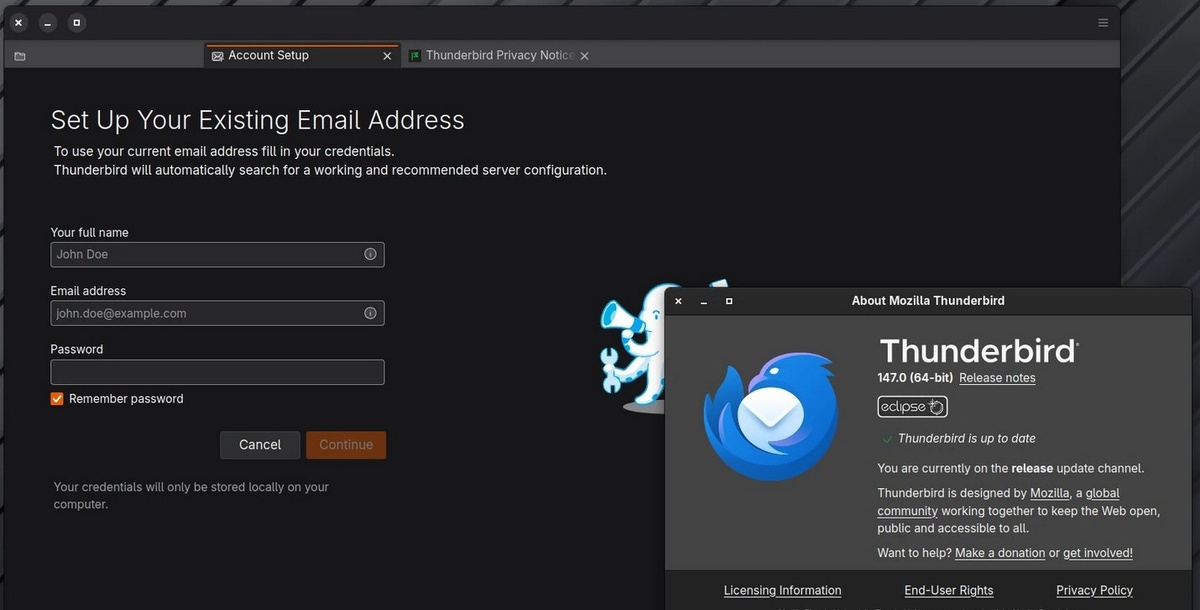Switch to Thunderbird Privacy Notice tab
Viewport: 1200px width, 610px height.
[498, 56]
